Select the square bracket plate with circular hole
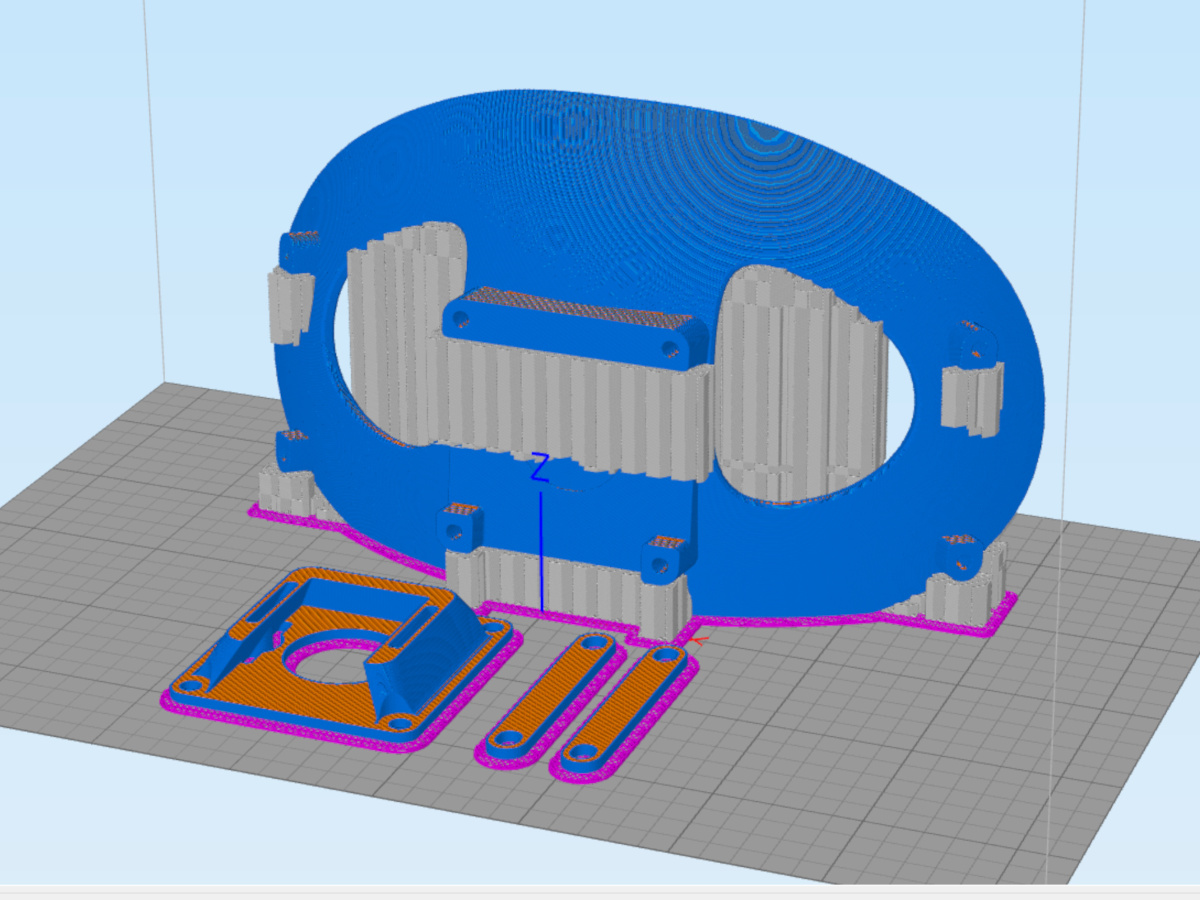The image size is (1200, 900). [x=340, y=657]
